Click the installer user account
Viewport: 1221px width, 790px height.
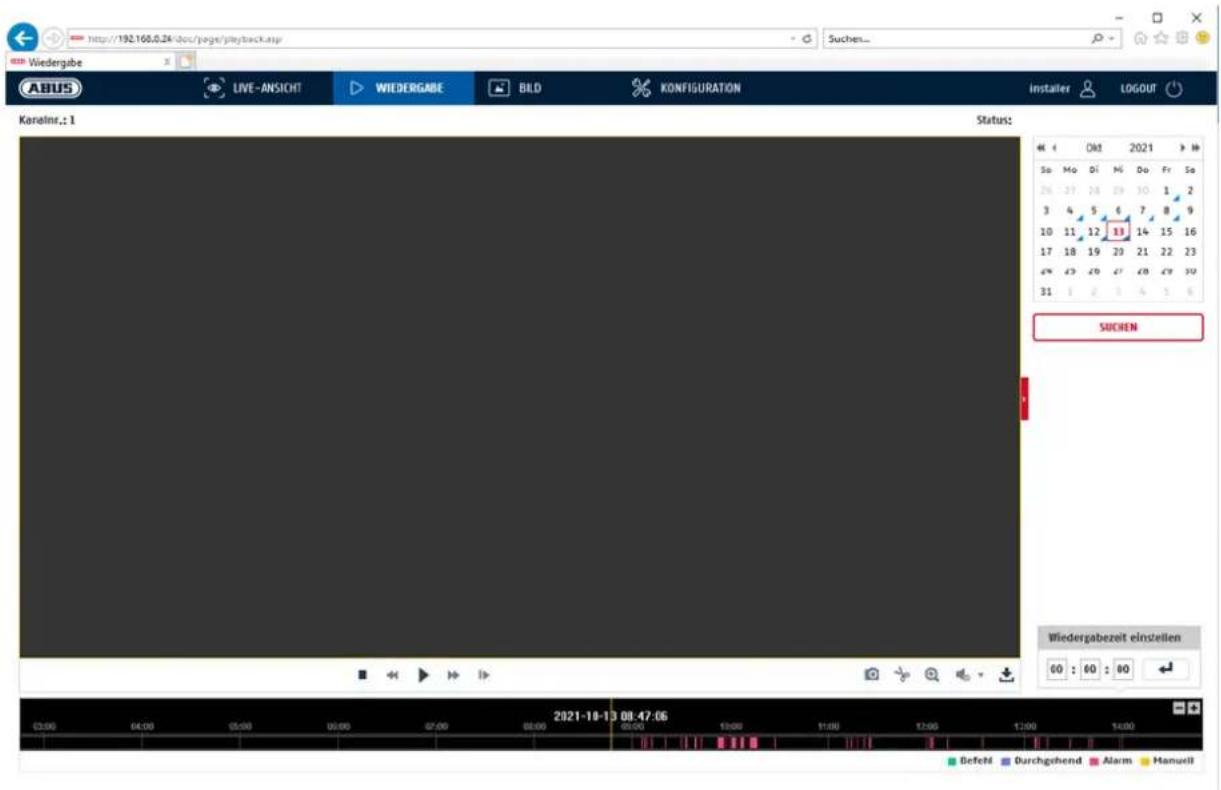pos(1060,88)
